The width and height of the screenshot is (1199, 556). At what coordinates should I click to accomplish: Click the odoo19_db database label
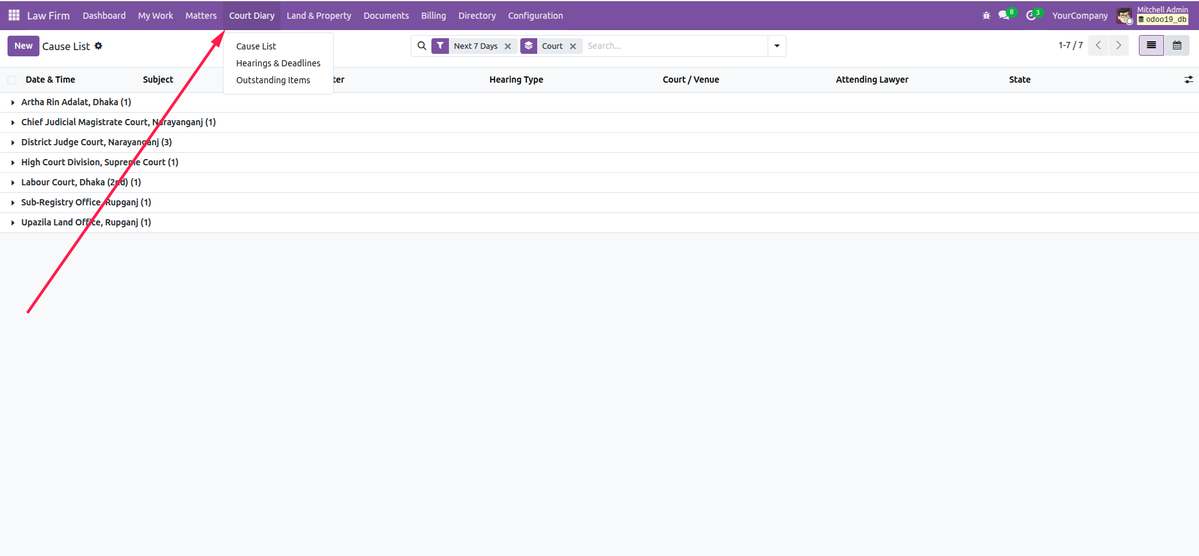pyautogui.click(x=1162, y=19)
